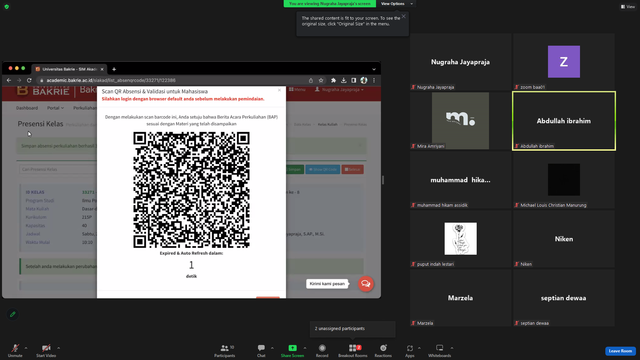Start recording with the Record button
The image size is (640, 360).
coord(322,350)
